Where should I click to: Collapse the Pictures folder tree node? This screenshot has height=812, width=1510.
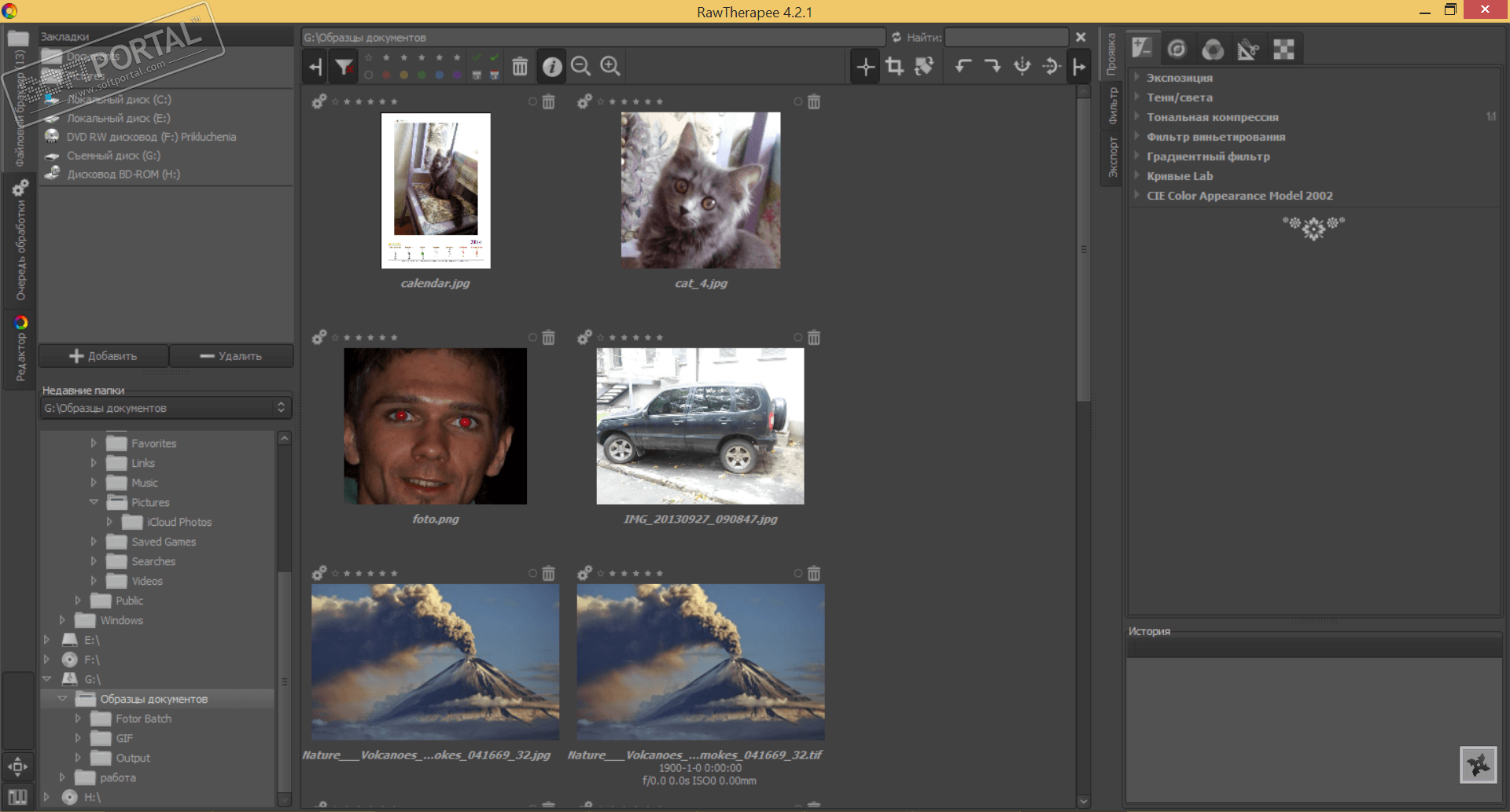click(94, 502)
